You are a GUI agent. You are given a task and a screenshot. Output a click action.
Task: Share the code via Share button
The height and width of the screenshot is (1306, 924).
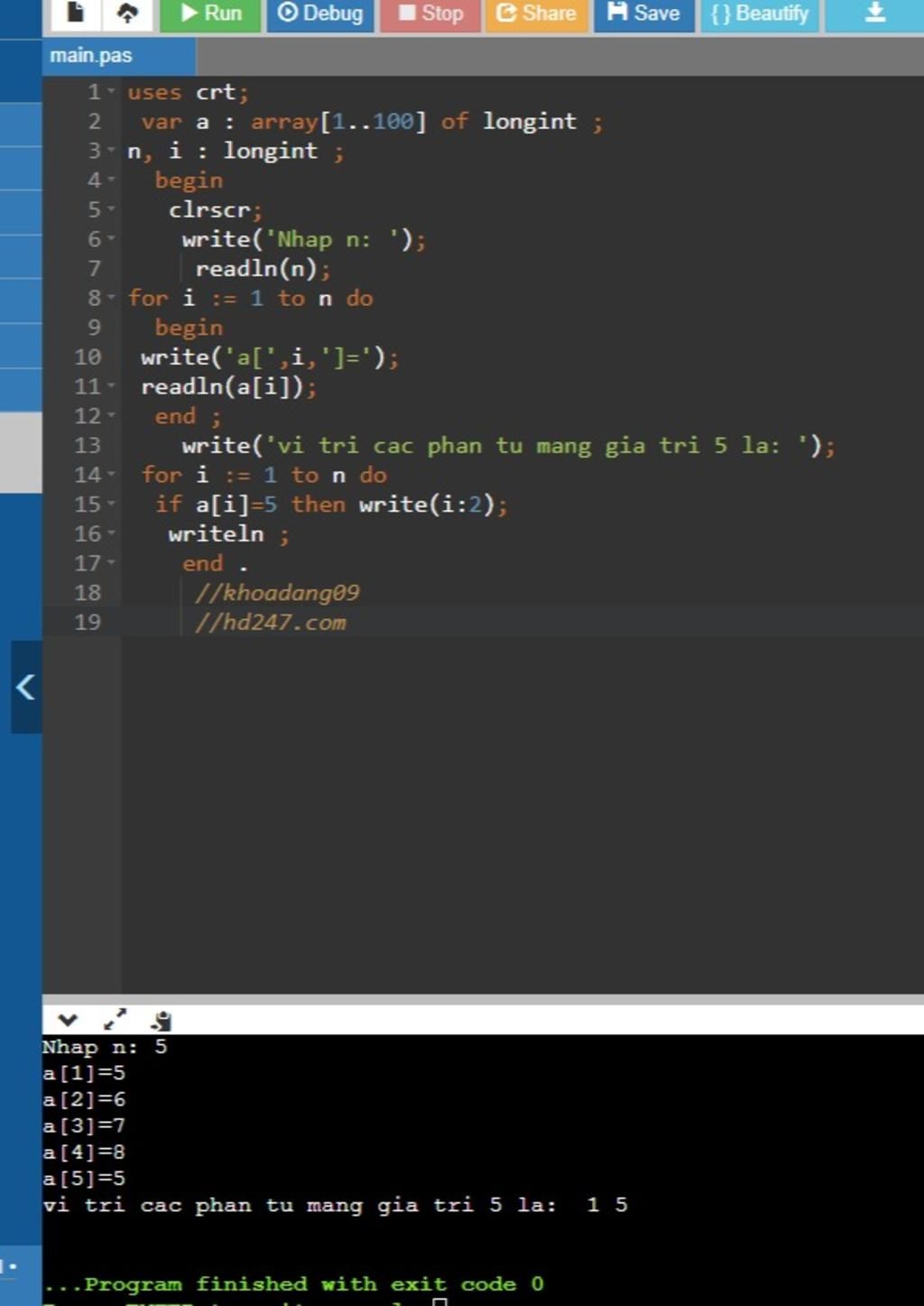pos(536,13)
